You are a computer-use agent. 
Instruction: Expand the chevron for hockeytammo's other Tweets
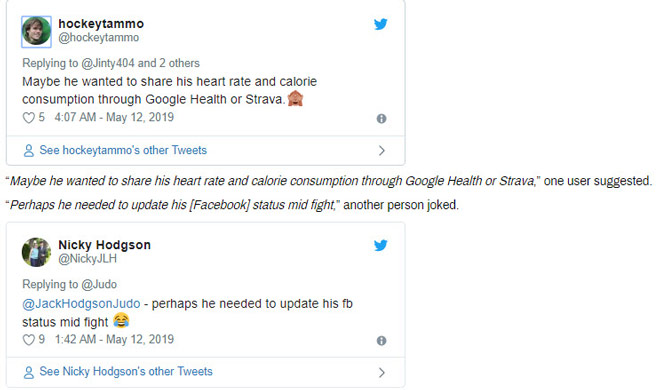point(381,151)
